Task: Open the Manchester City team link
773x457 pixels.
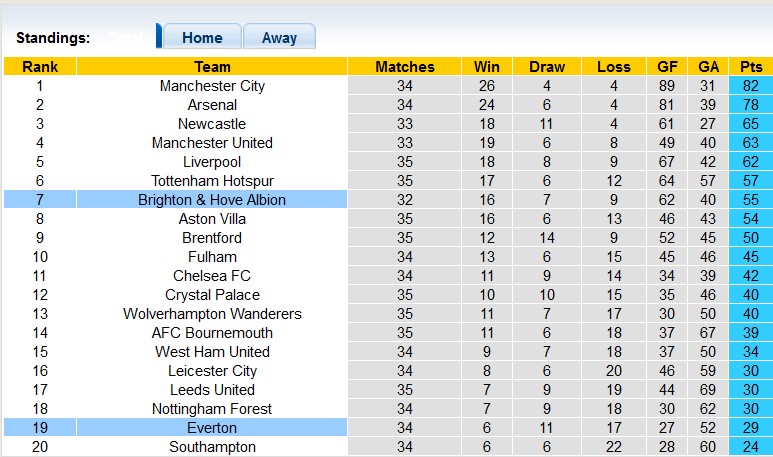Action: coord(212,86)
